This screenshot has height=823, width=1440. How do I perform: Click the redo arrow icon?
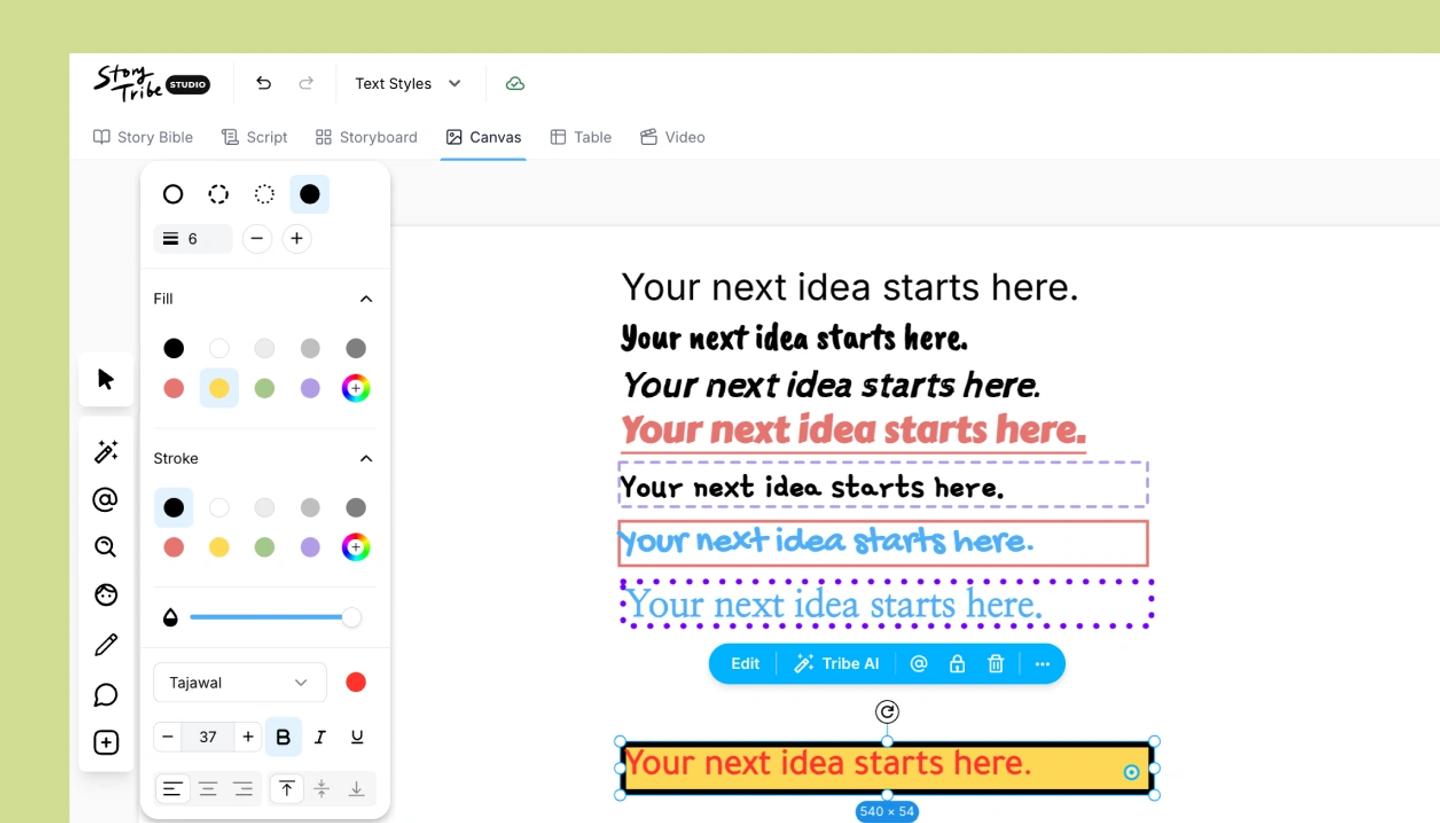click(x=306, y=83)
